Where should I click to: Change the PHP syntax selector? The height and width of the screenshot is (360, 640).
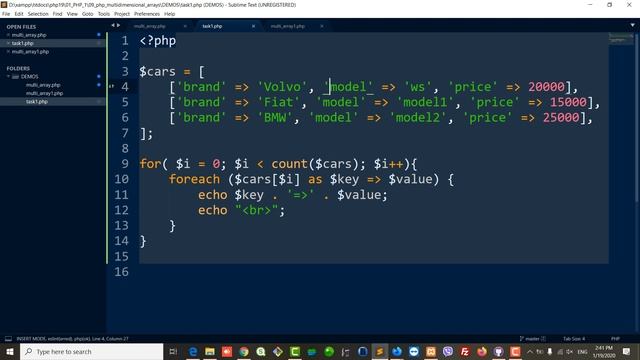(x=615, y=339)
